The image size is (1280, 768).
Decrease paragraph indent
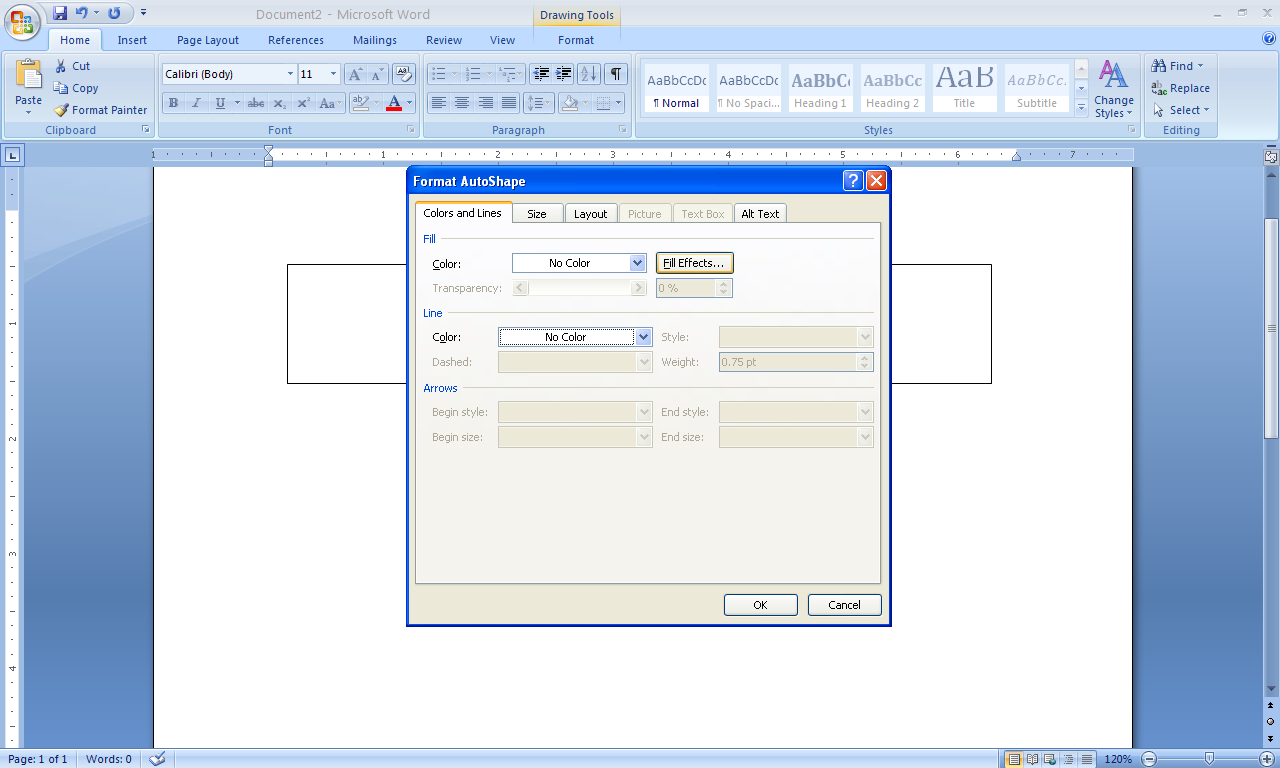[x=541, y=74]
